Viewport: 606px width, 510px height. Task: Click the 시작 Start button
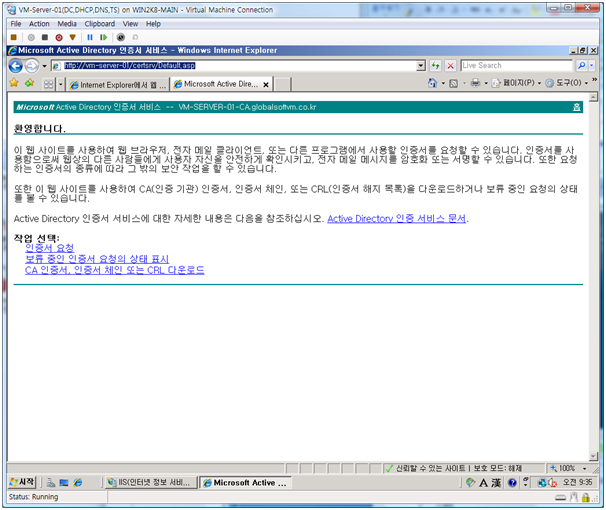22,482
